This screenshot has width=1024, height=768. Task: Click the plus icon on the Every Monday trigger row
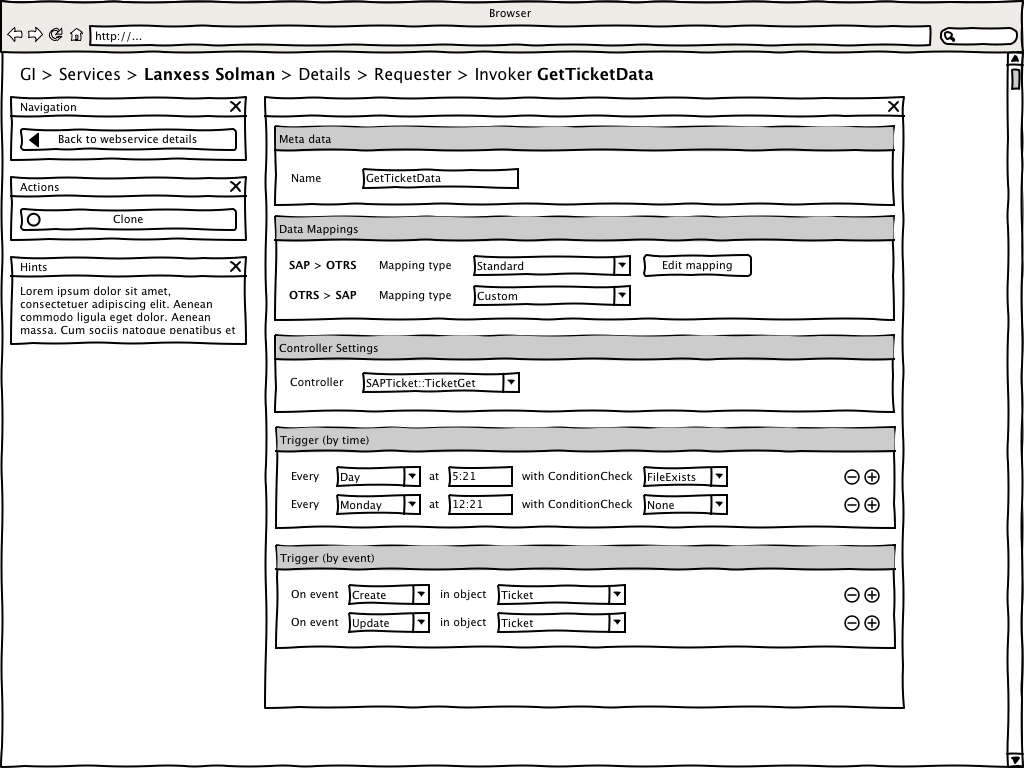[872, 505]
